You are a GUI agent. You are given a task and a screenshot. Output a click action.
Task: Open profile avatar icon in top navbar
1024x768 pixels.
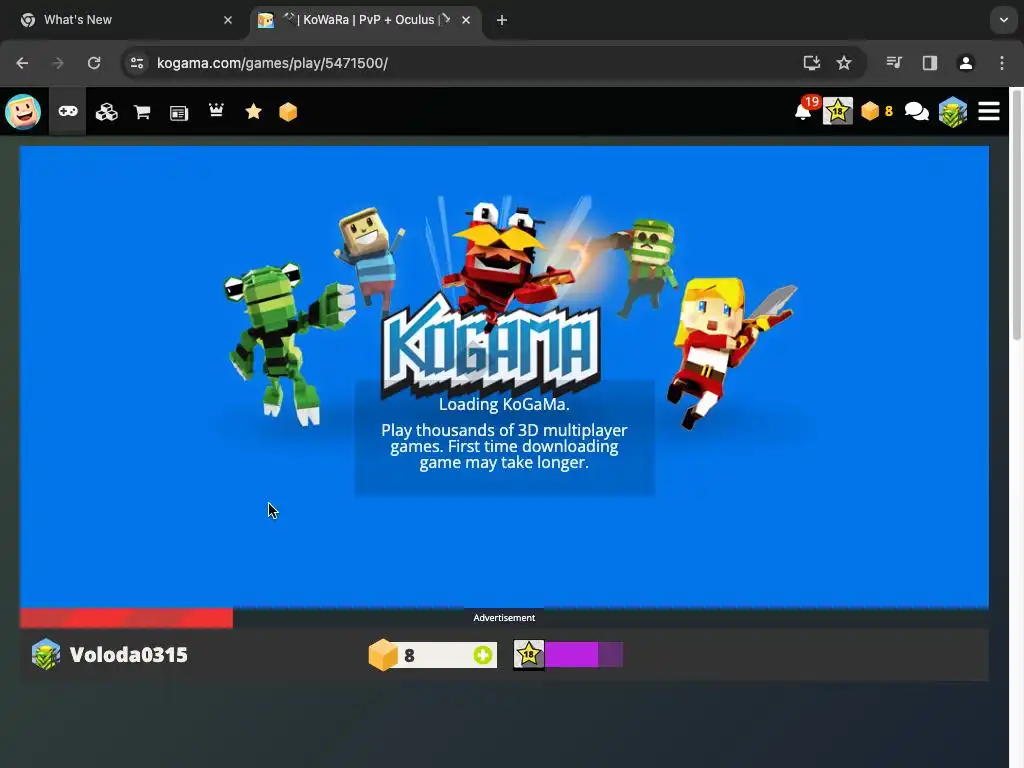953,112
